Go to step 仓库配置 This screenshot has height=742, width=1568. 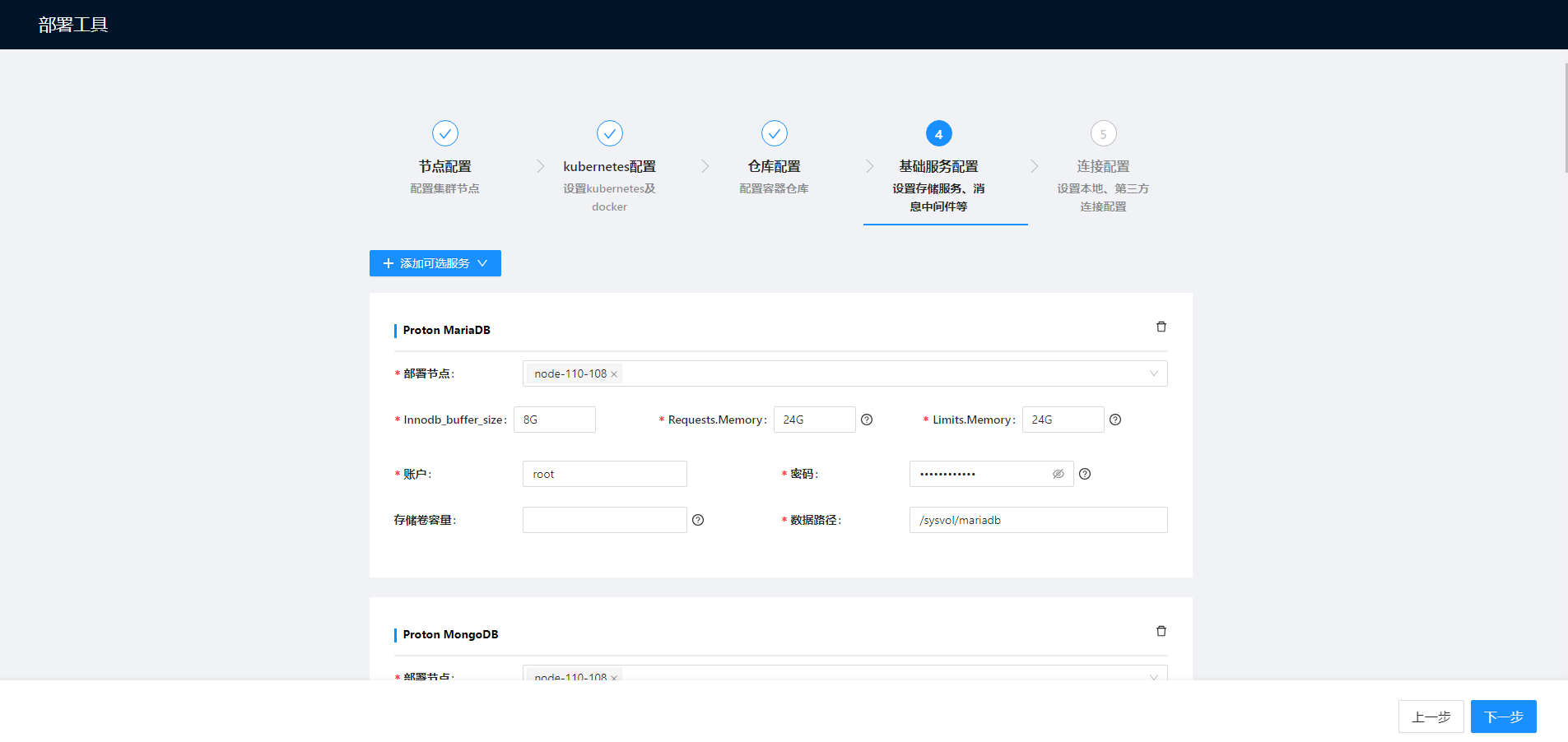[774, 166]
